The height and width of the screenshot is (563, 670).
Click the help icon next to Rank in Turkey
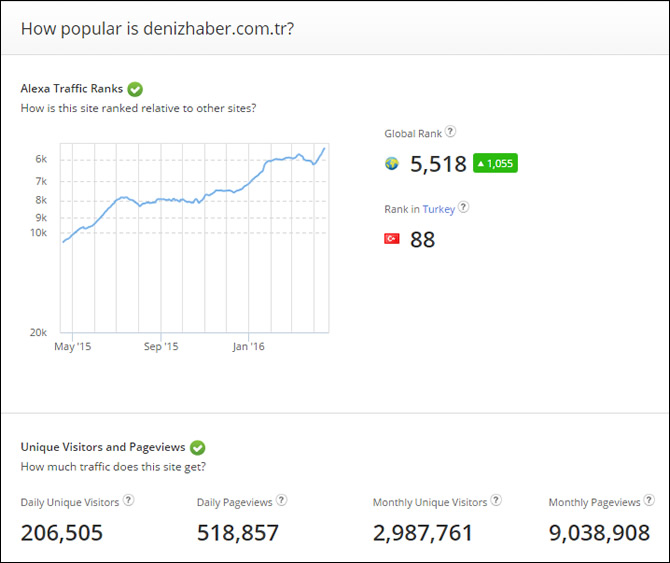463,208
